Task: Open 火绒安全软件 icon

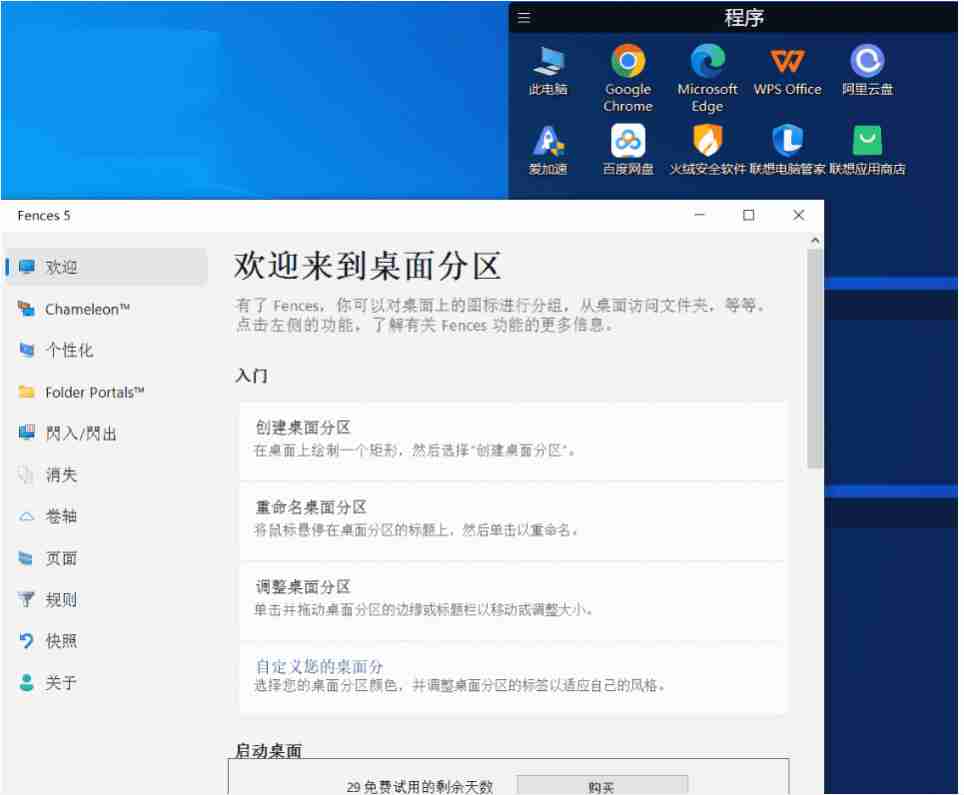Action: 707,149
